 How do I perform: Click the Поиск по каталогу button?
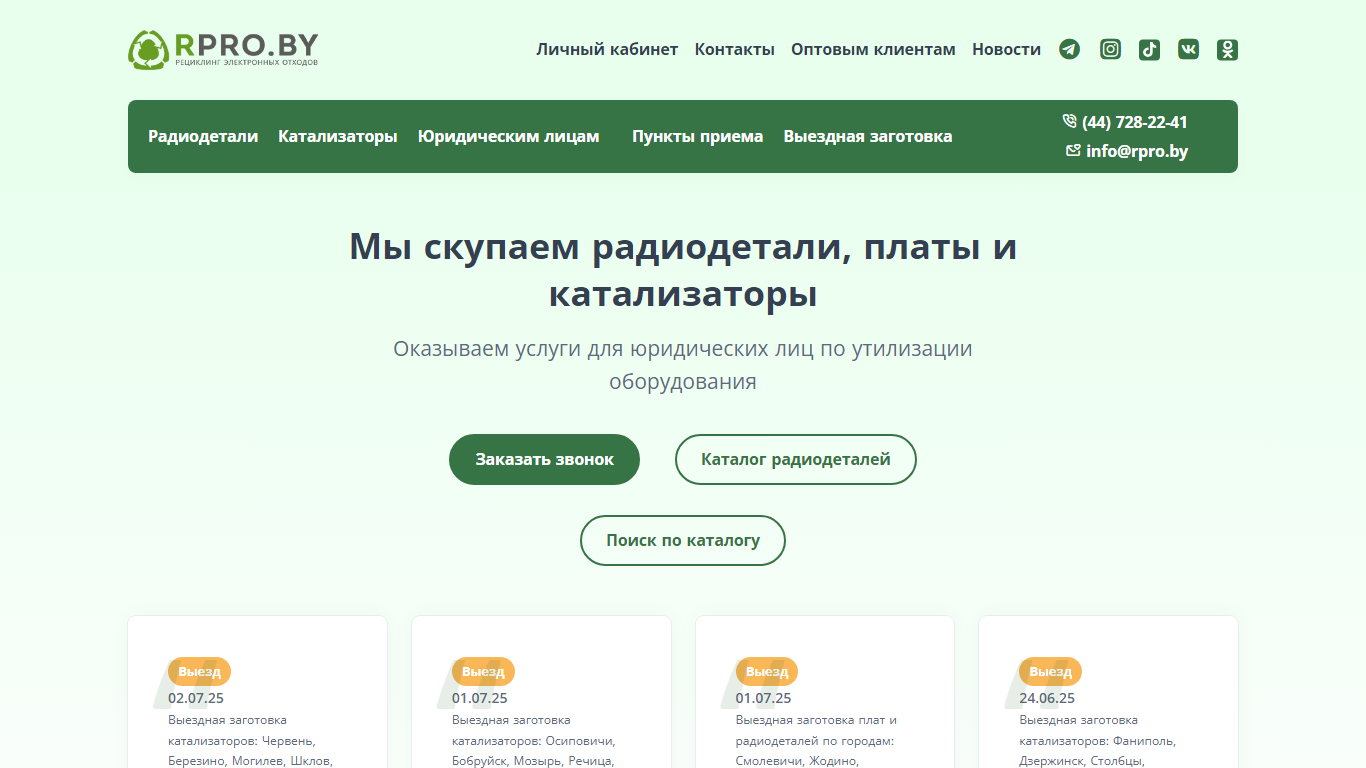[x=683, y=540]
